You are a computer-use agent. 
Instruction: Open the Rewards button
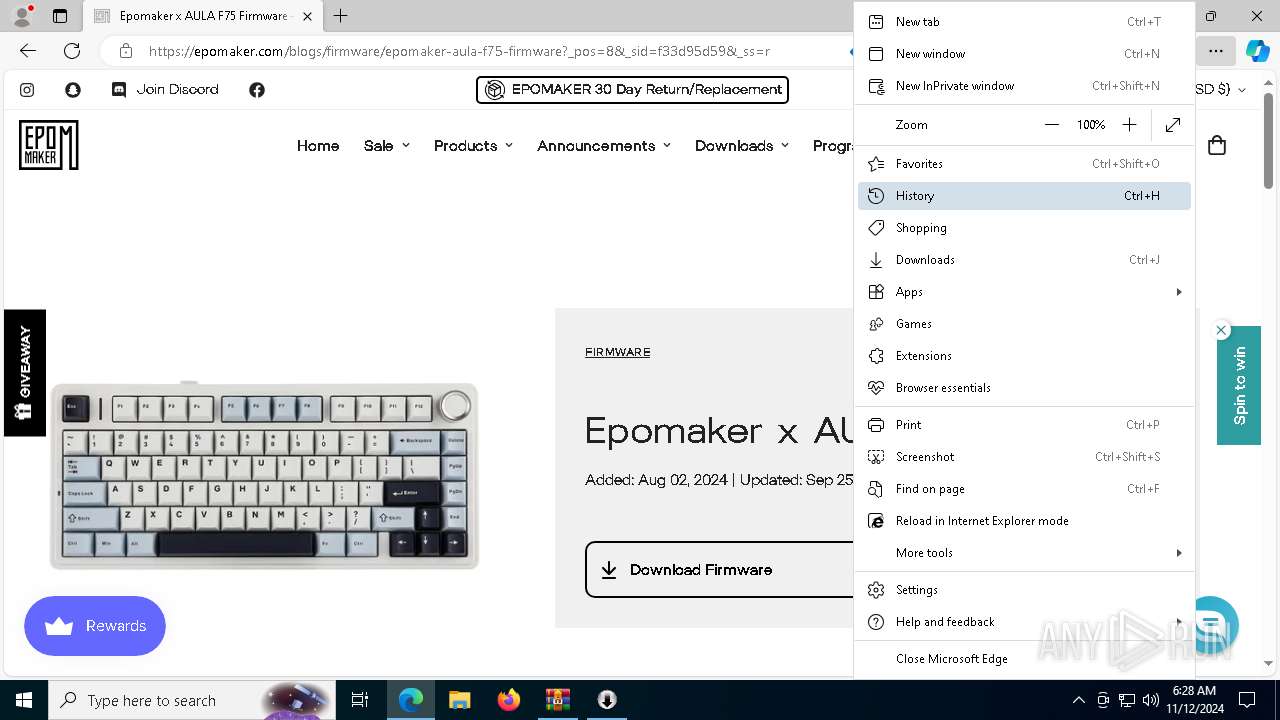point(95,626)
